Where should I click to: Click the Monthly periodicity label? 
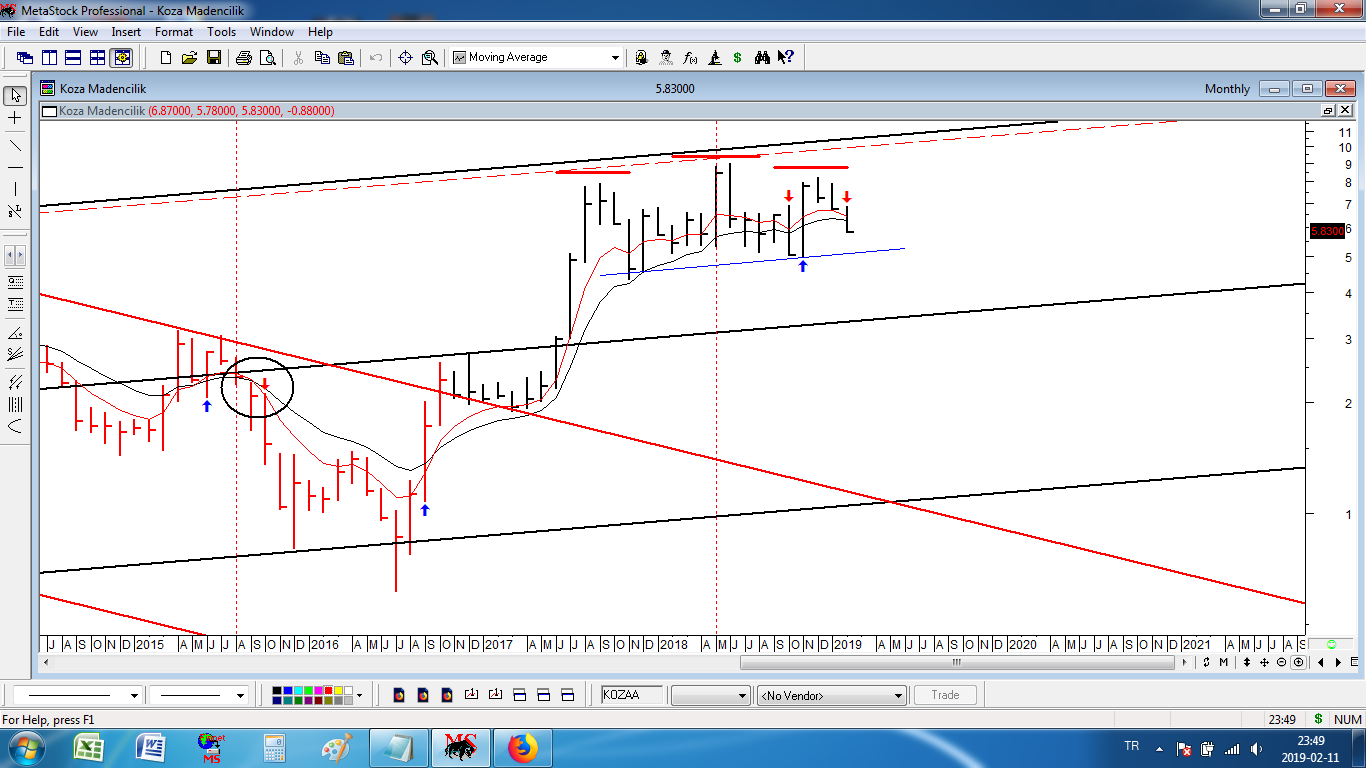point(1227,89)
